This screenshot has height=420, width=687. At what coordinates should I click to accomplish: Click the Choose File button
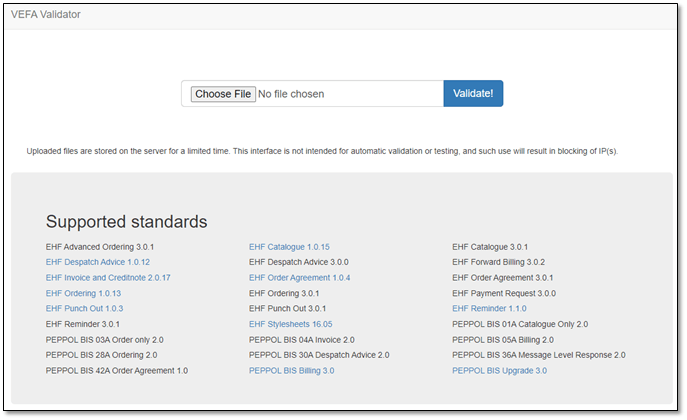click(222, 94)
